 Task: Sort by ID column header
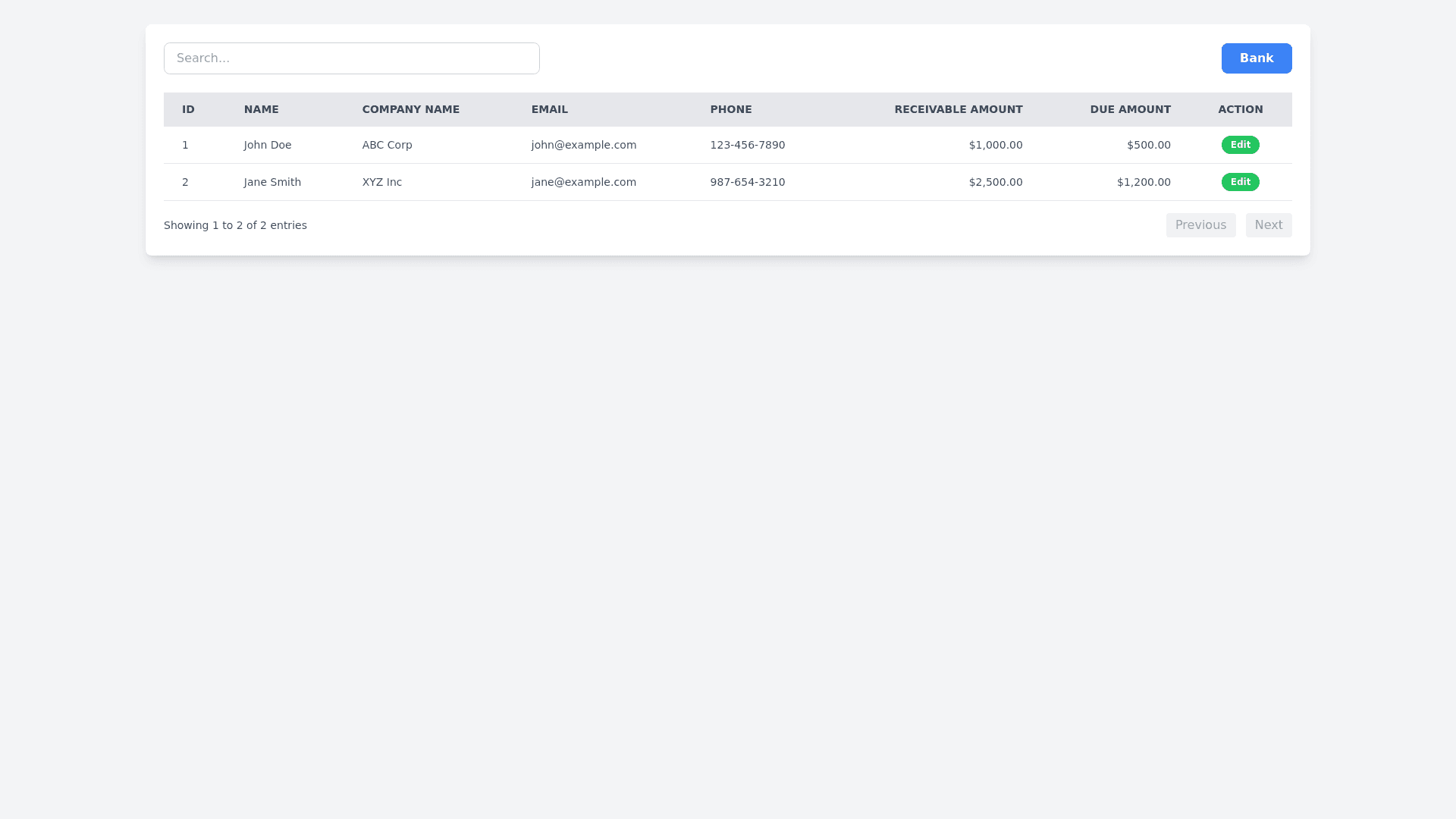(188, 109)
